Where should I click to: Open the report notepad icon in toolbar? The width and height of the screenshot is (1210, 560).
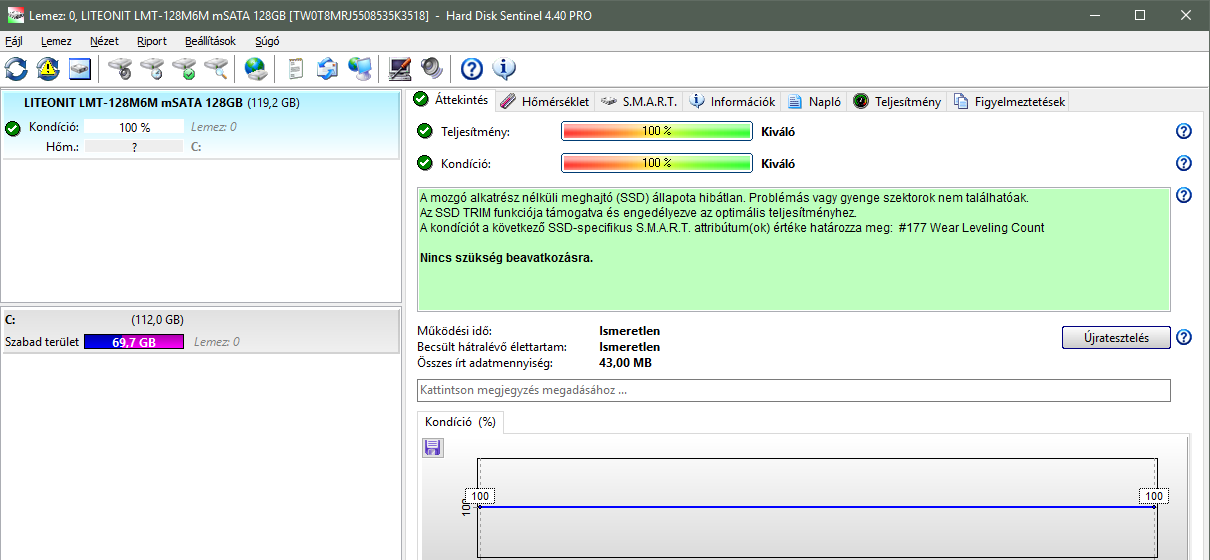coord(296,69)
